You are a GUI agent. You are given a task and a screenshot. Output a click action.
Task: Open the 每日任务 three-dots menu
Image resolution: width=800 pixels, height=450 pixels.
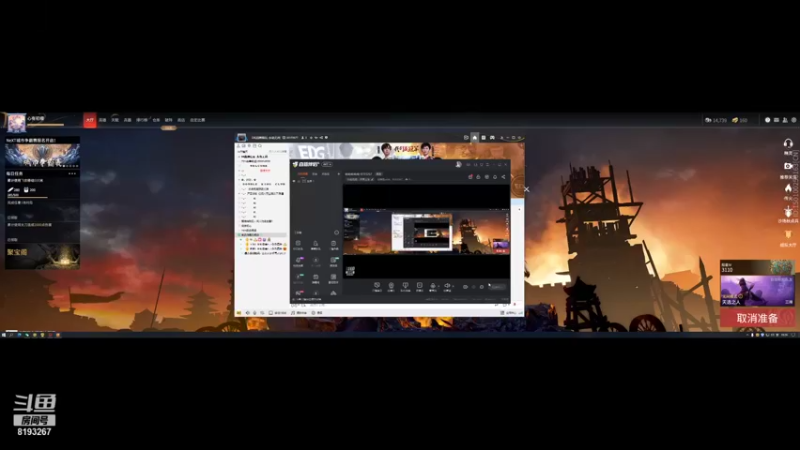coord(72,173)
